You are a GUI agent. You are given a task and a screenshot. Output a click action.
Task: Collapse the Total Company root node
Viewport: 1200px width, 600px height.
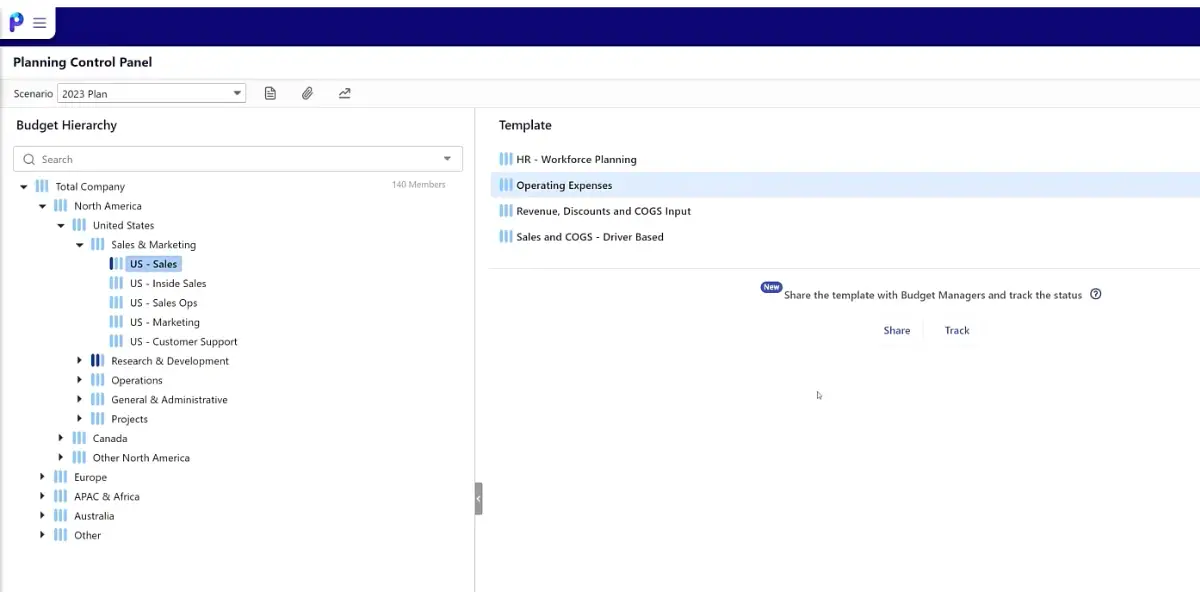coord(24,187)
